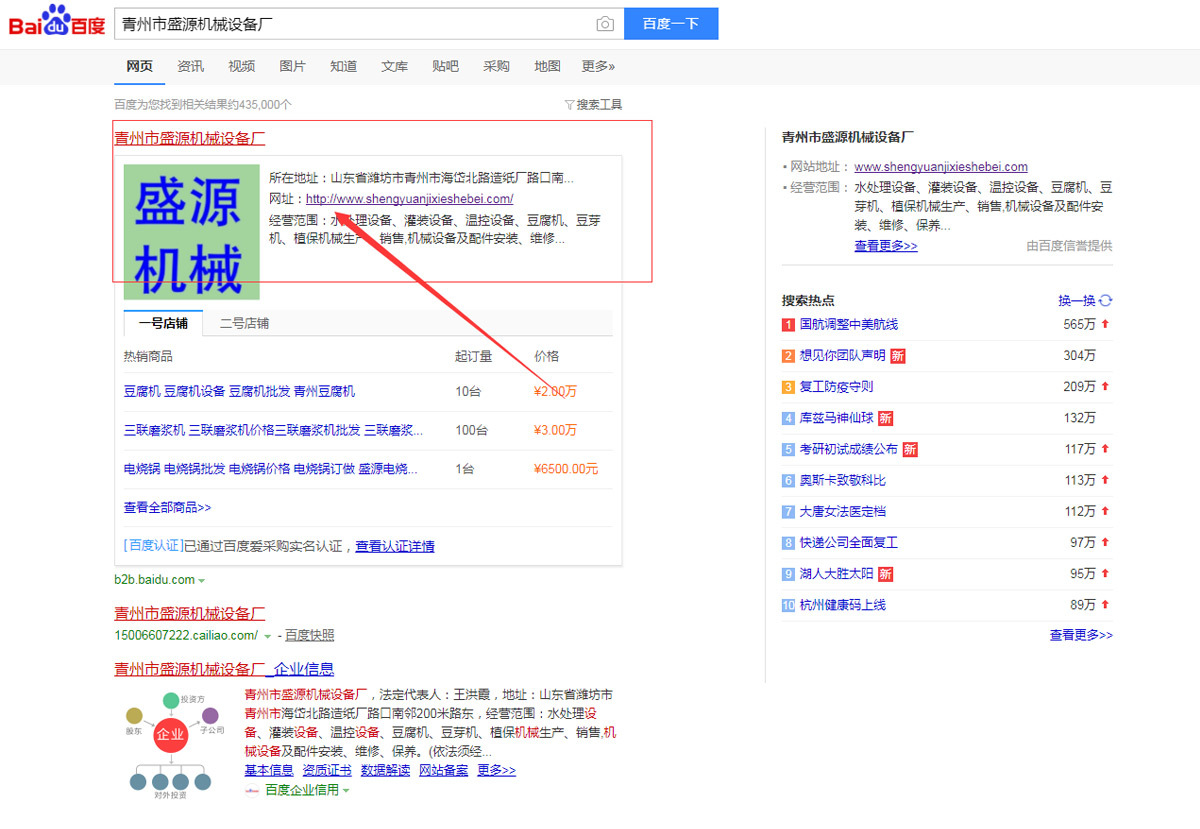The image size is (1200, 829).
Task: Open the 企业信息 result title
Action: tap(224, 669)
